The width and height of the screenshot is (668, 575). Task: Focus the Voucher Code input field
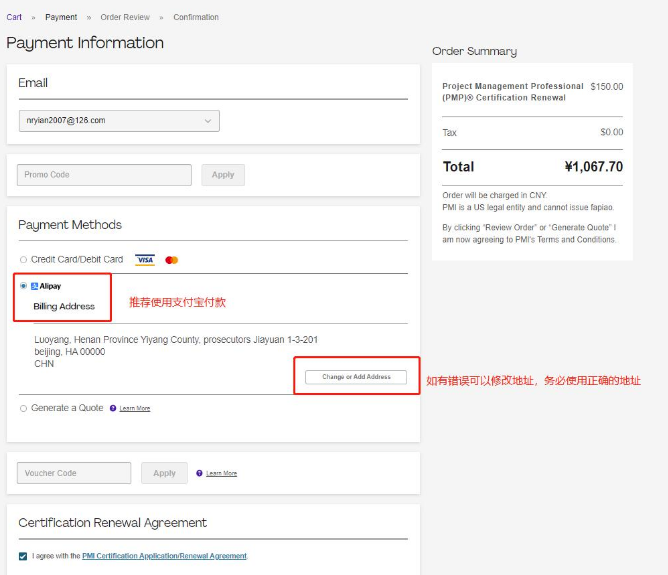(x=74, y=473)
